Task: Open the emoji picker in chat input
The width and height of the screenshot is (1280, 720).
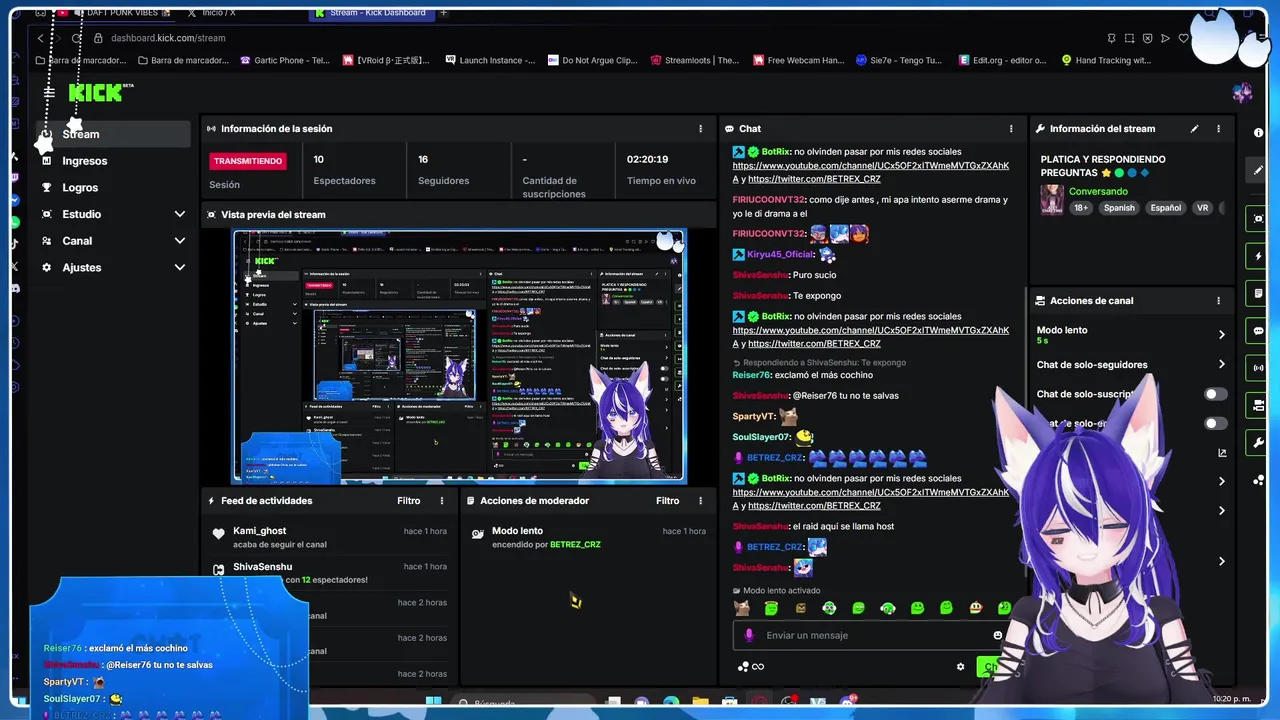Action: (997, 635)
